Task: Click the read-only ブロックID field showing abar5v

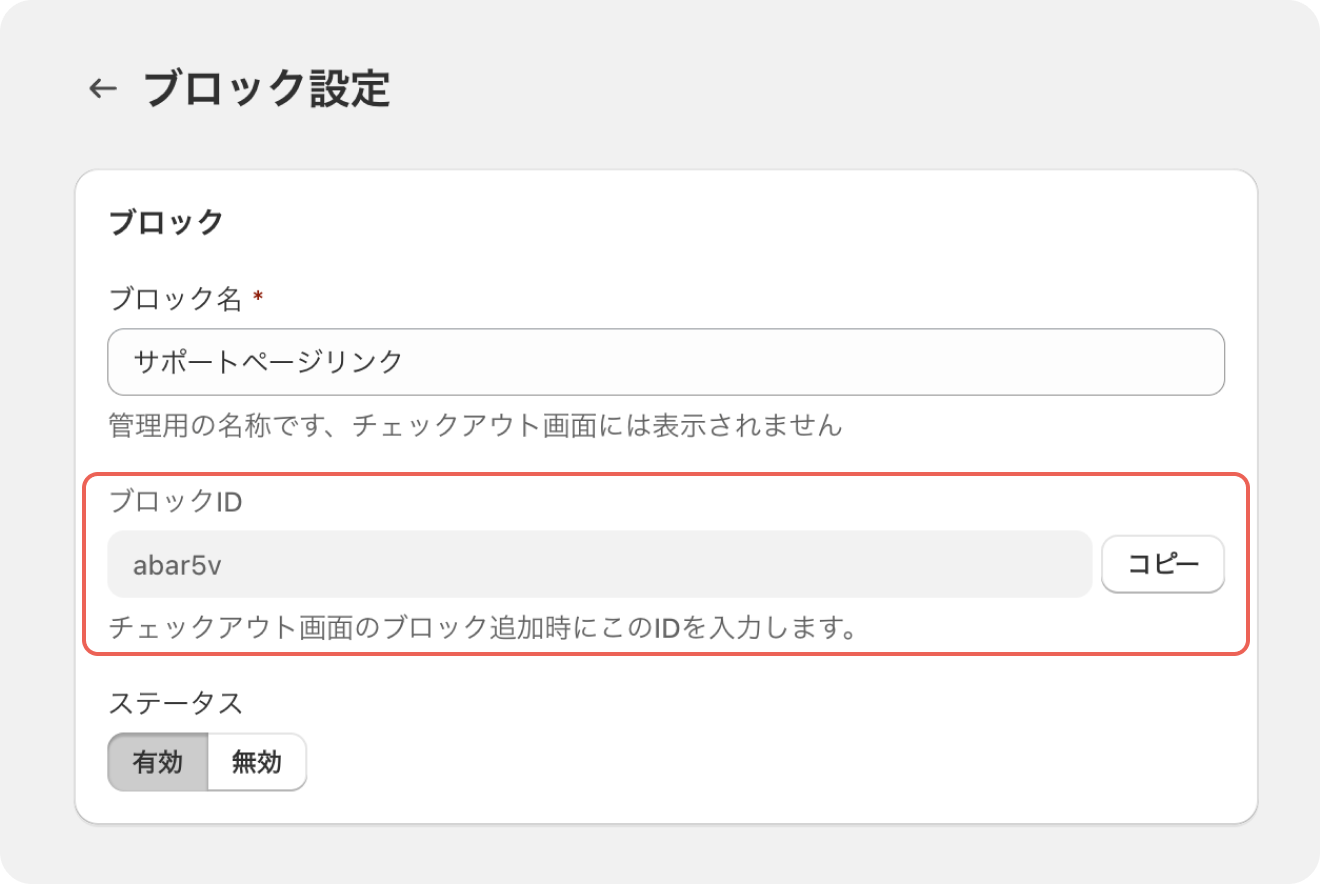Action: (599, 564)
